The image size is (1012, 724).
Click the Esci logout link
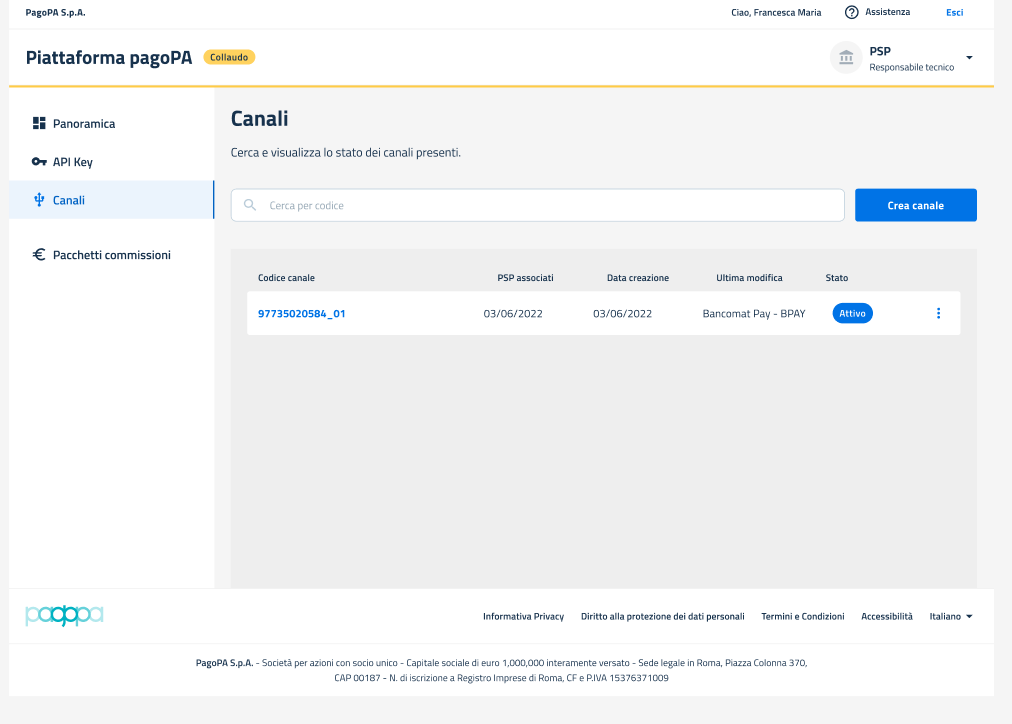[x=954, y=12]
